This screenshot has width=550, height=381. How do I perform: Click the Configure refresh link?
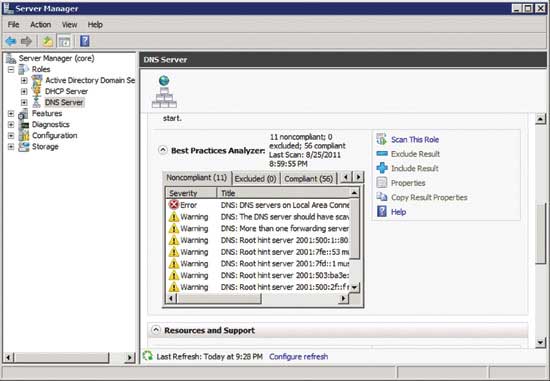click(299, 356)
